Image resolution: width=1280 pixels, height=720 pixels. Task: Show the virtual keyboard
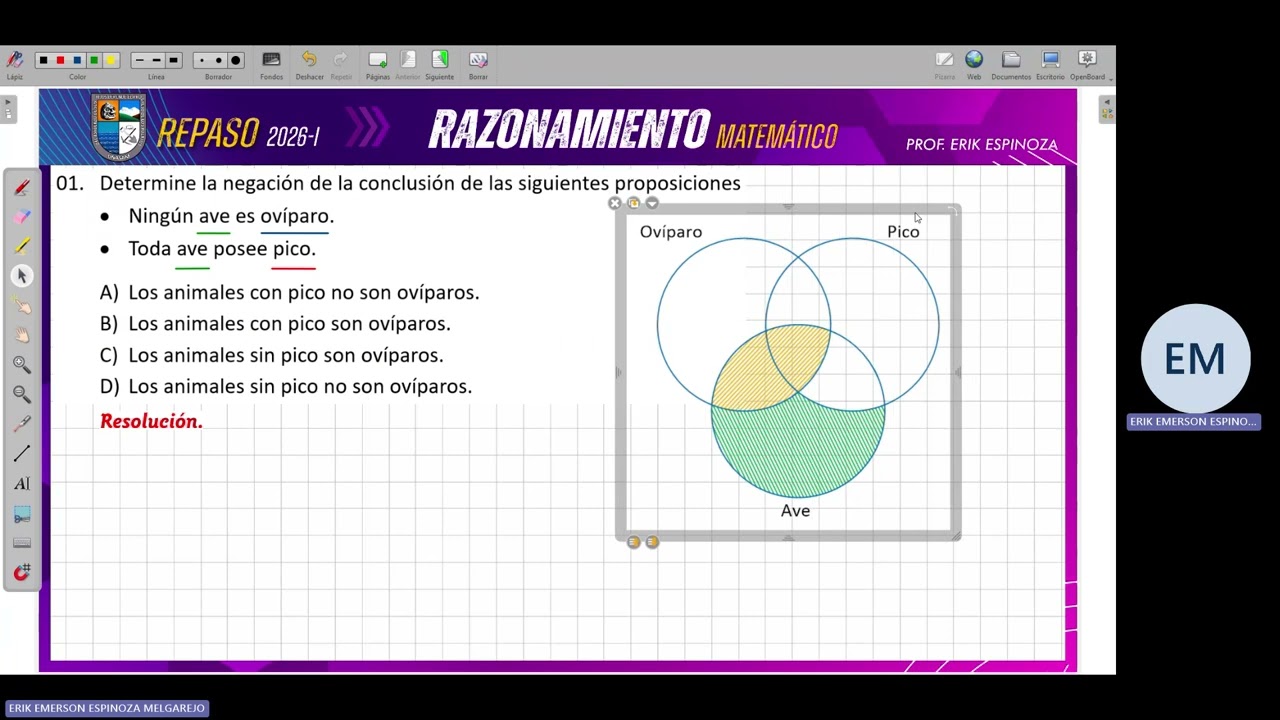[x=22, y=543]
